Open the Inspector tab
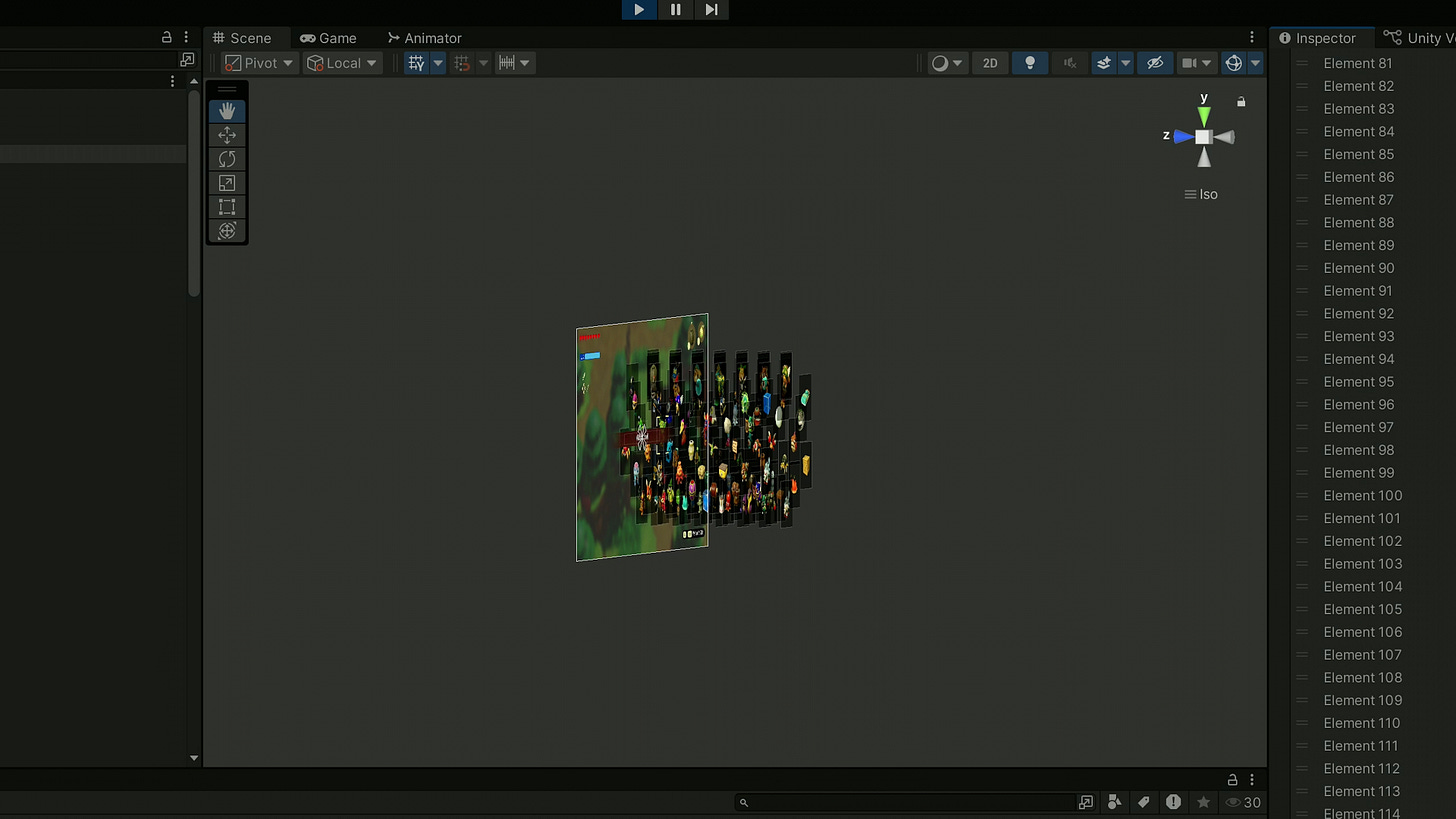 1317,38
